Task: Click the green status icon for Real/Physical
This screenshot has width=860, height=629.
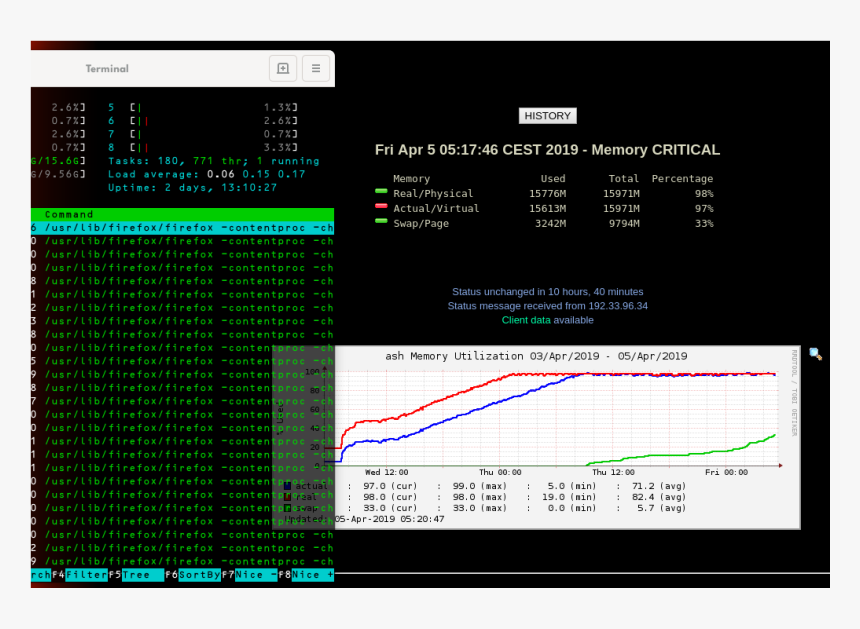Action: click(x=381, y=191)
